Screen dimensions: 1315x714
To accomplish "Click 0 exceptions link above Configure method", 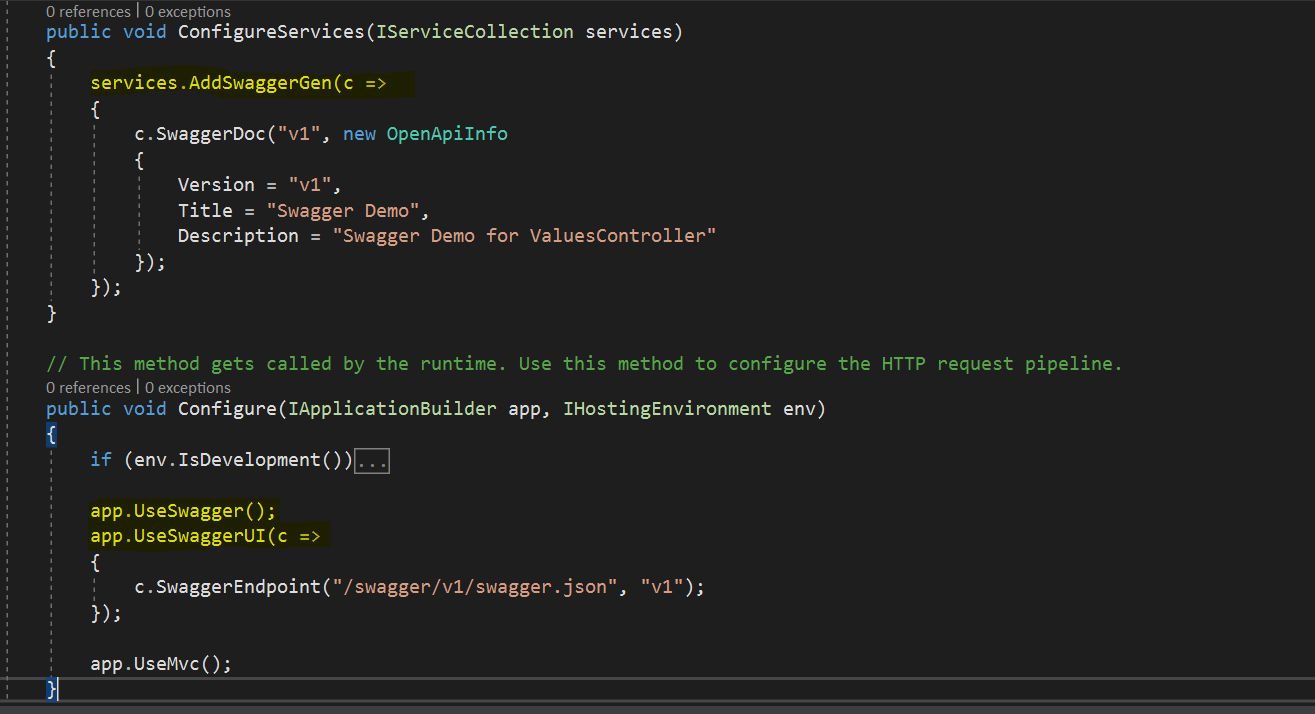I will pos(187,387).
